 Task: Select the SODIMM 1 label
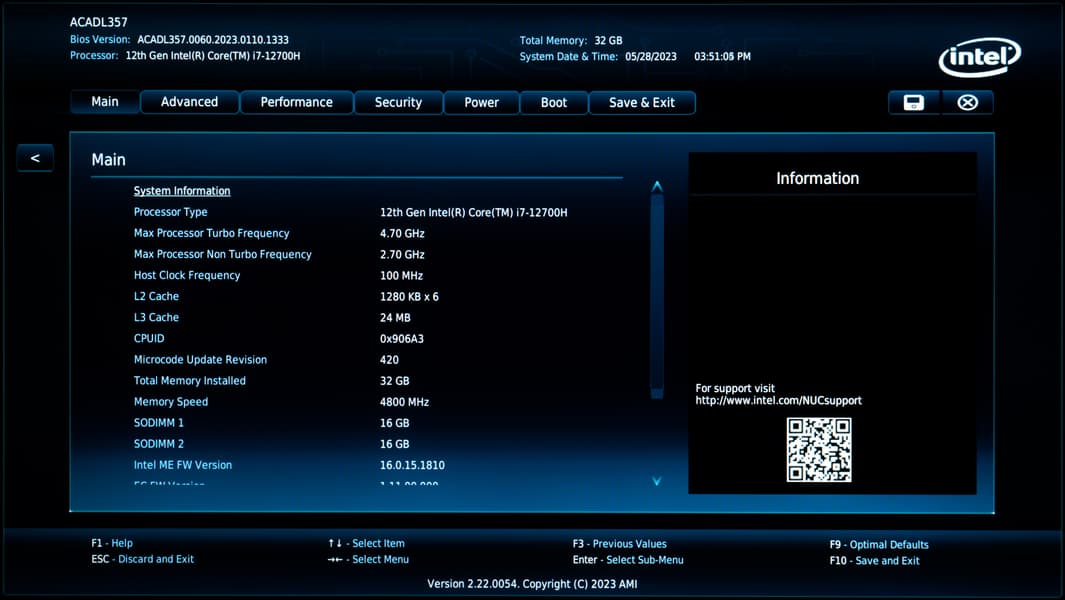[x=158, y=423]
